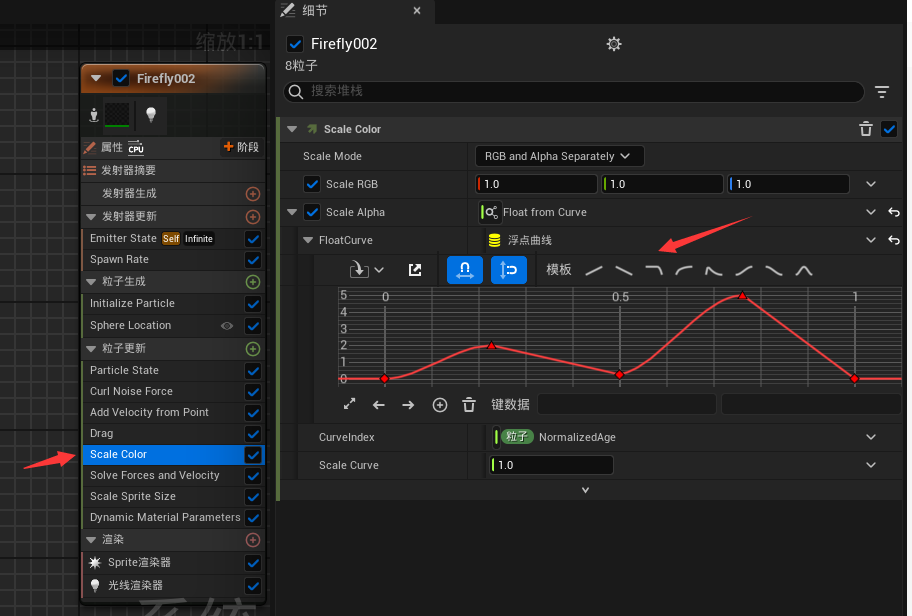Add a renderer via 渲染 plus icon
Screen dimensions: 912x616
(252, 540)
